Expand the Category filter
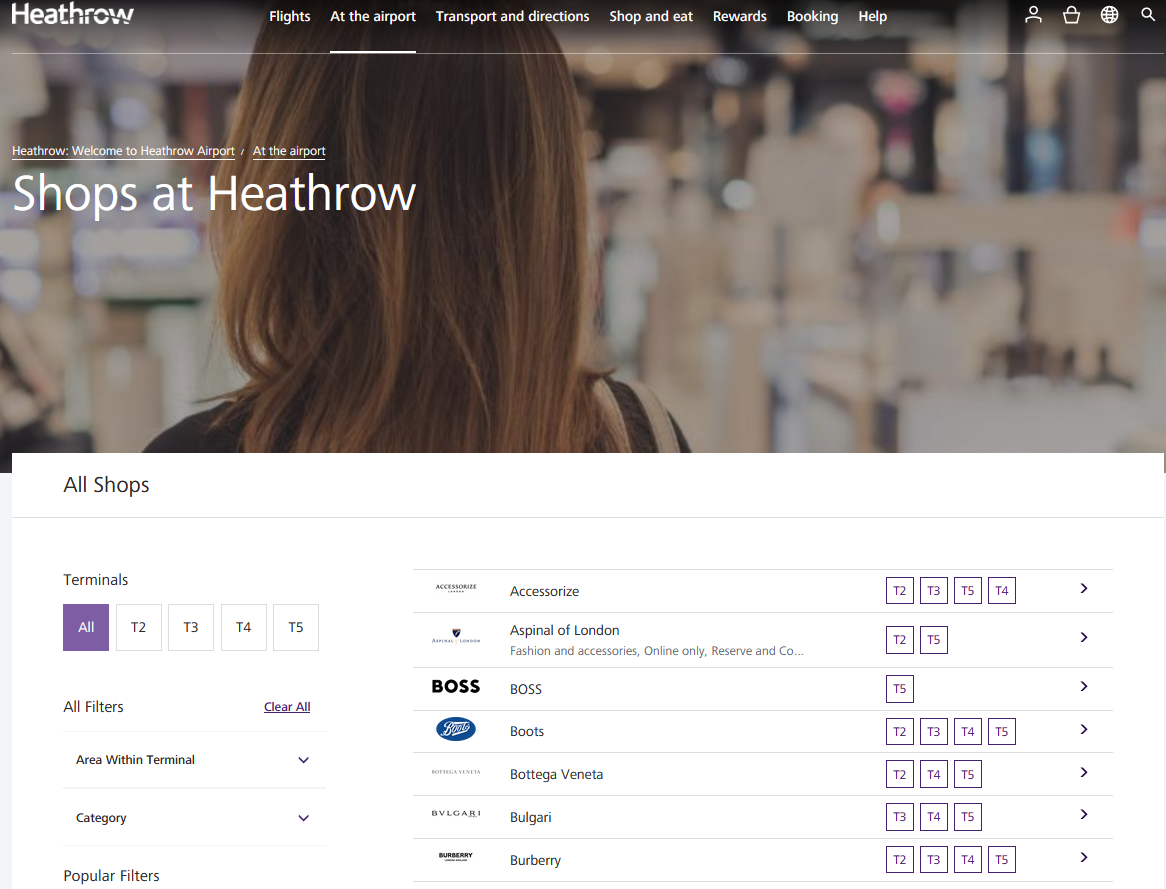The image size is (1166, 889). point(194,818)
